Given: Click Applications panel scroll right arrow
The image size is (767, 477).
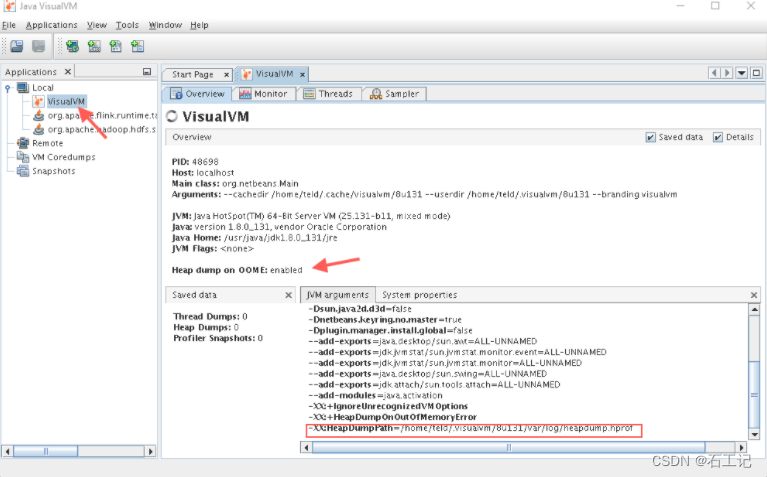Looking at the screenshot, I should coord(151,451).
